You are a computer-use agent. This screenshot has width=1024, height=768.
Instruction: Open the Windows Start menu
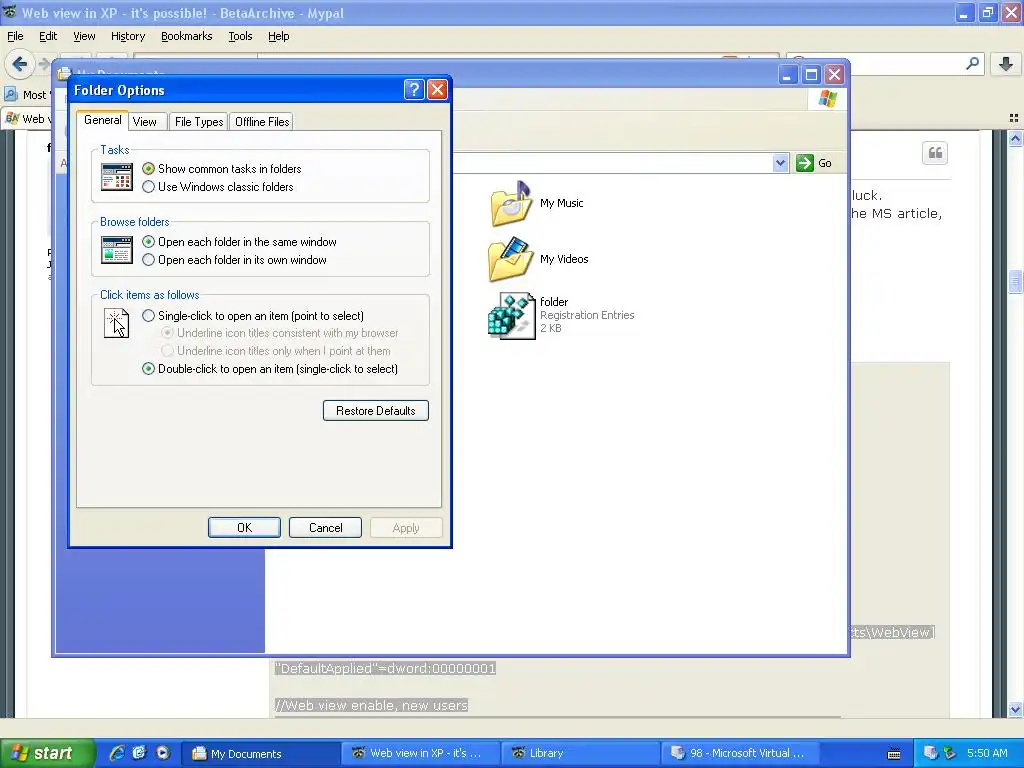pos(46,753)
